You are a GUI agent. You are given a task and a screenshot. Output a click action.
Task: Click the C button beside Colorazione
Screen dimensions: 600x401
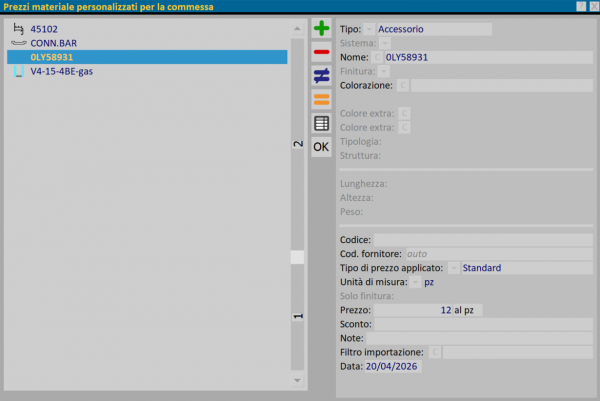[403, 86]
